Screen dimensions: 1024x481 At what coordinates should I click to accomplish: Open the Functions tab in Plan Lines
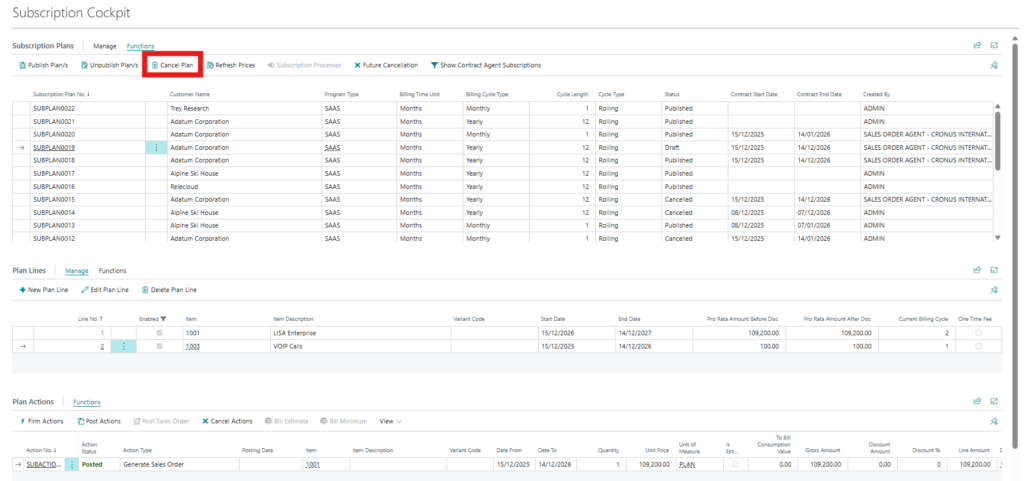coord(112,271)
